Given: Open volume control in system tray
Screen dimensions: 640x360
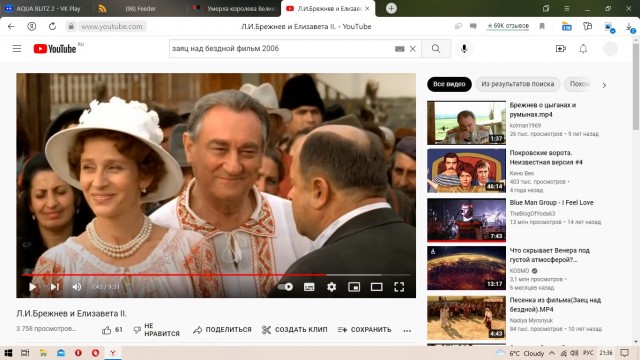Looking at the screenshot, I should [574, 353].
